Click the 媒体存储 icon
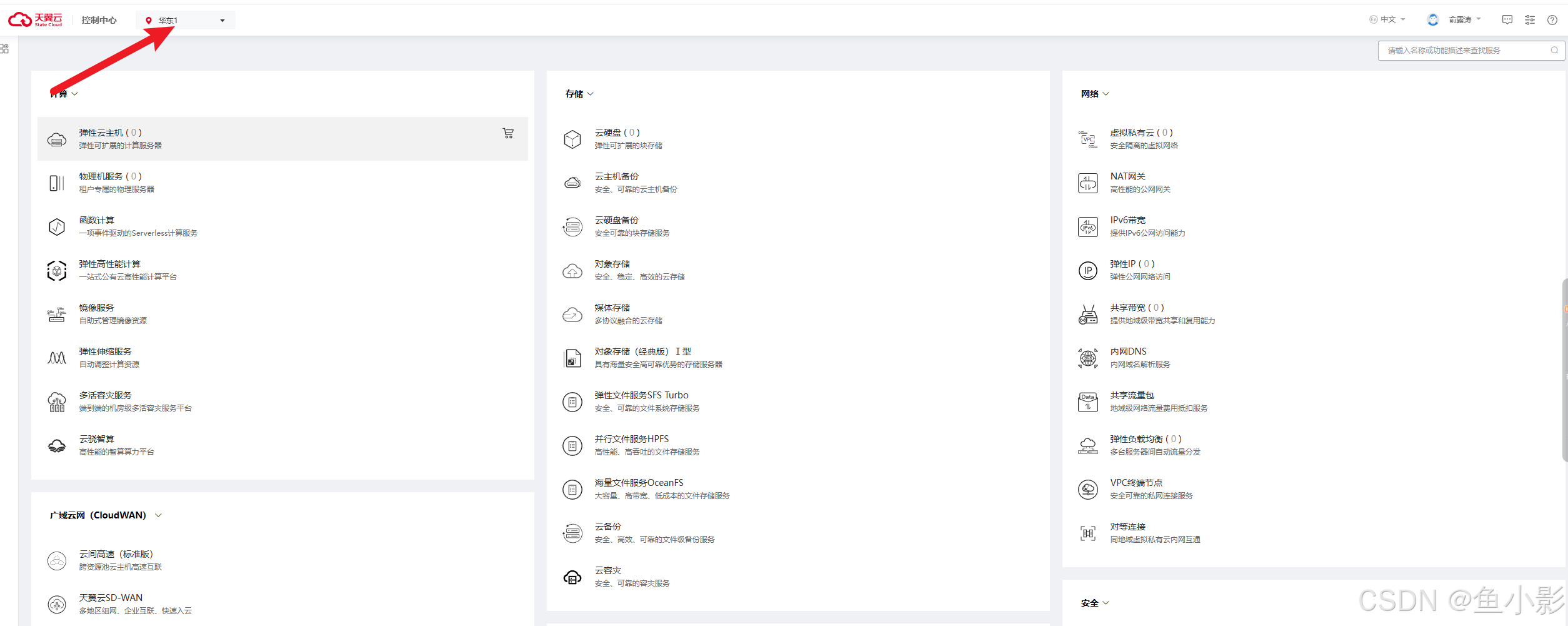Viewport: 1568px width, 626px height. 572,314
